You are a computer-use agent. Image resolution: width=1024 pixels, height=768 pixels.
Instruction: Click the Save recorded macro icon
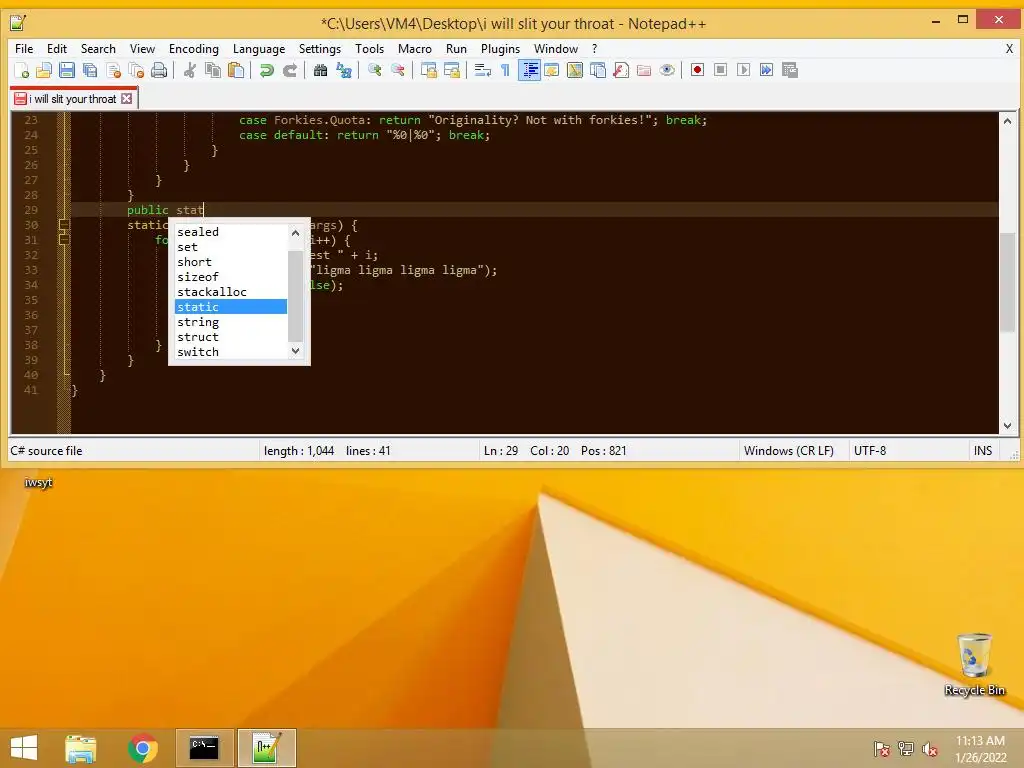tap(790, 70)
